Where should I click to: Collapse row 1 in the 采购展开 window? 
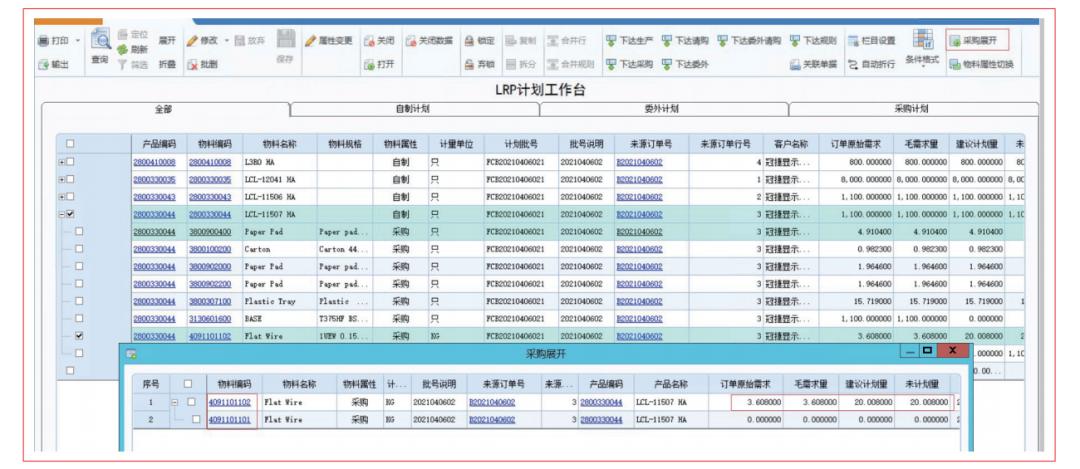tap(175, 402)
